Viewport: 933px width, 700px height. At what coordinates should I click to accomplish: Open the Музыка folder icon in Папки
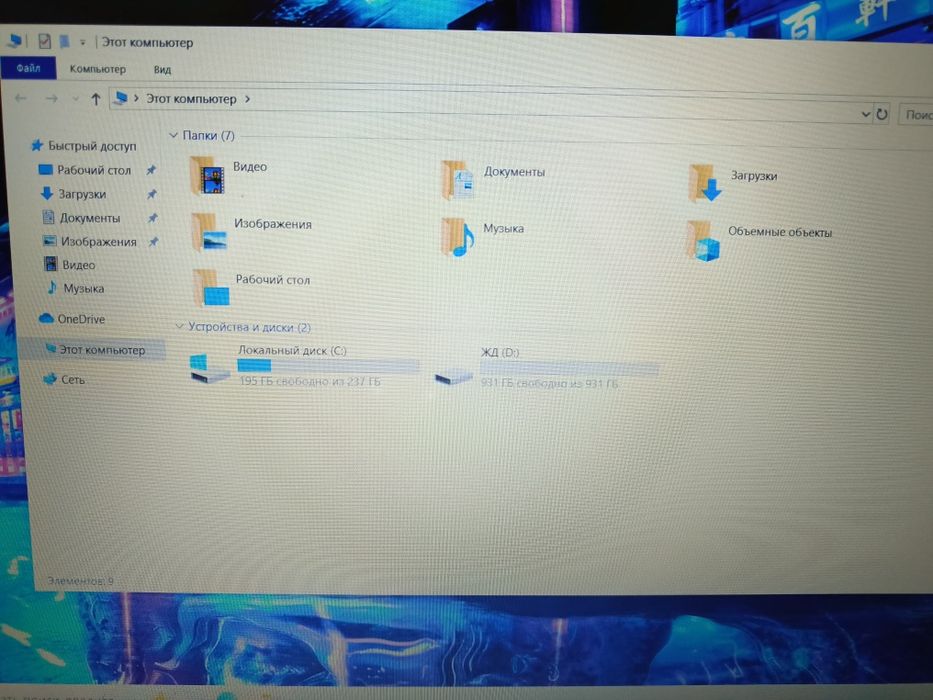click(458, 237)
